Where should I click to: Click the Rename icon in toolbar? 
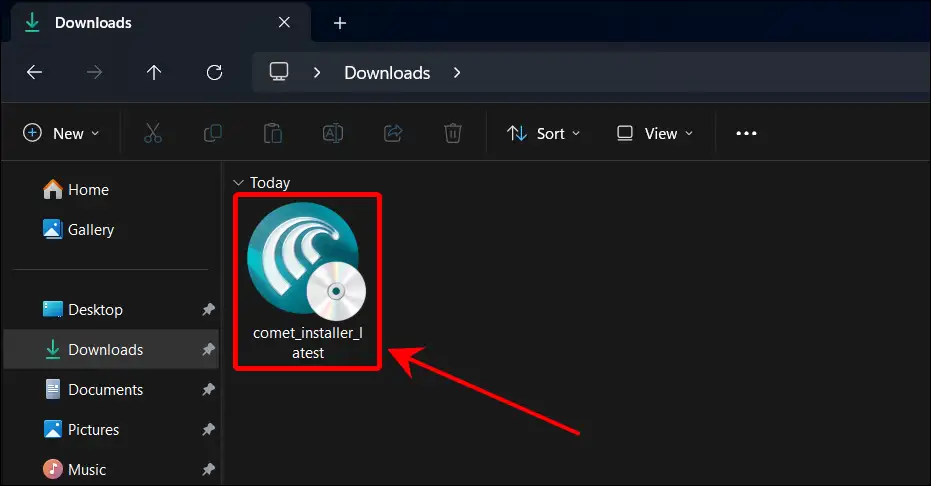[x=332, y=133]
